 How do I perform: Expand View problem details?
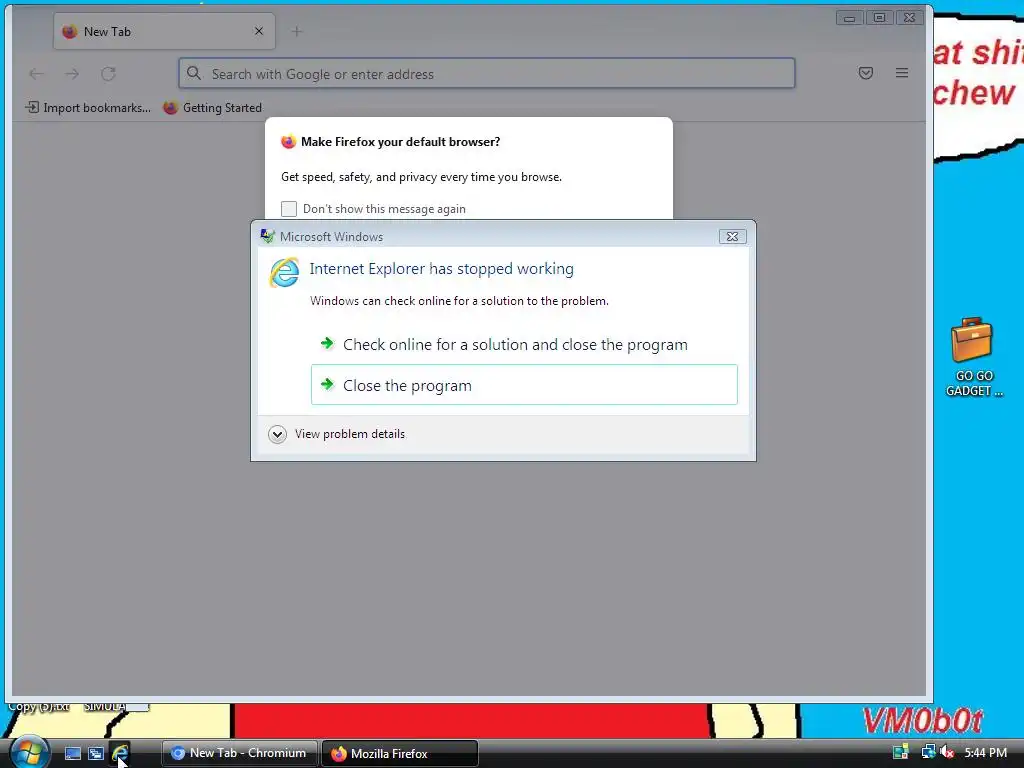[337, 434]
